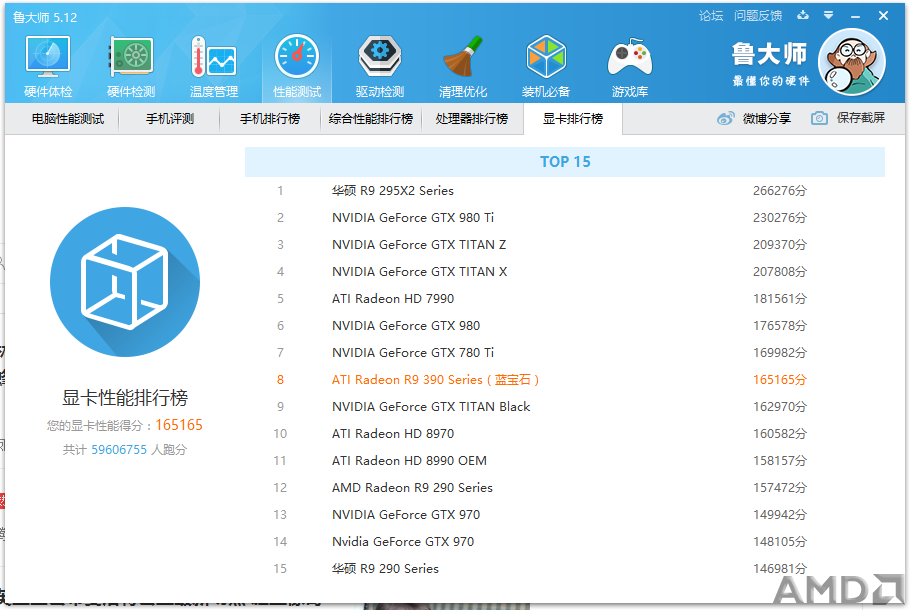Open the 硬件检测 hardware detection icon
This screenshot has width=910, height=610.
coord(131,67)
